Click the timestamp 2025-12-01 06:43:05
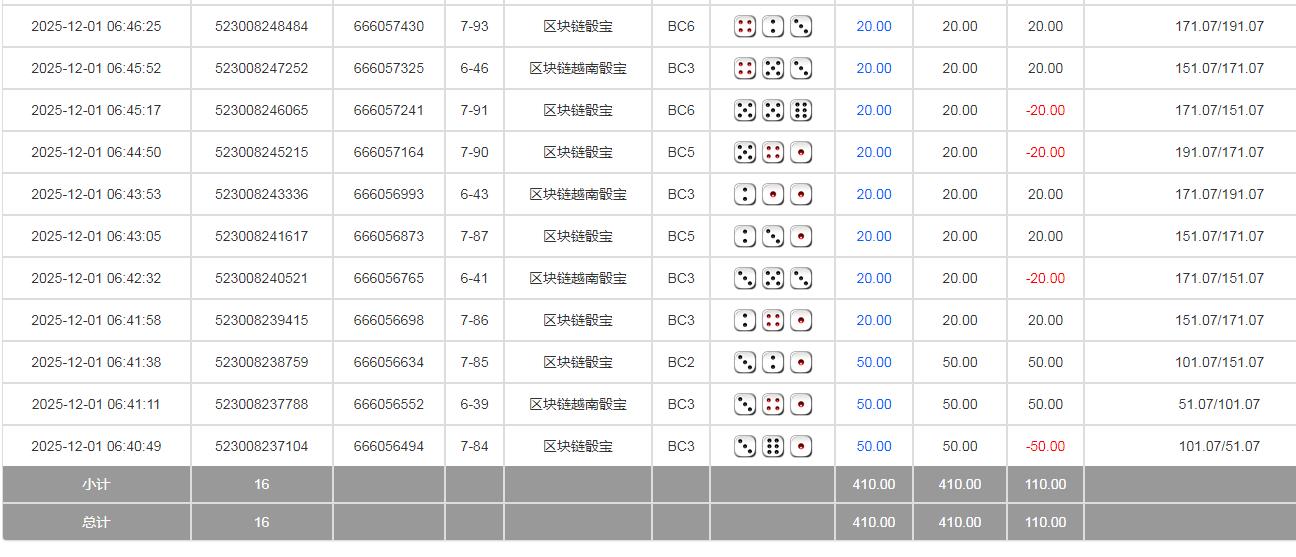Image resolution: width=1296 pixels, height=557 pixels. [x=96, y=237]
